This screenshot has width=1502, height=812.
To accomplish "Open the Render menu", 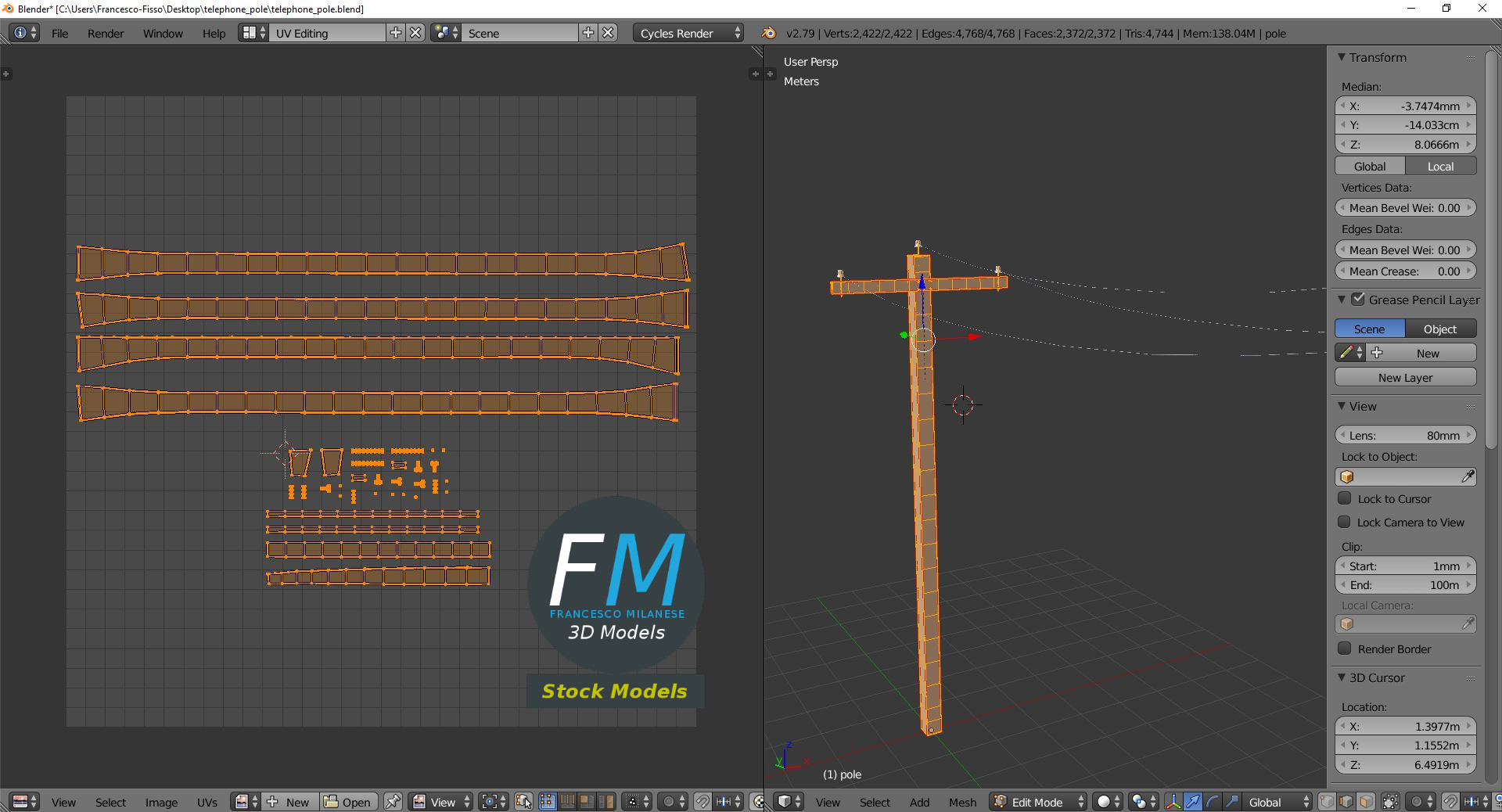I will pos(106,33).
